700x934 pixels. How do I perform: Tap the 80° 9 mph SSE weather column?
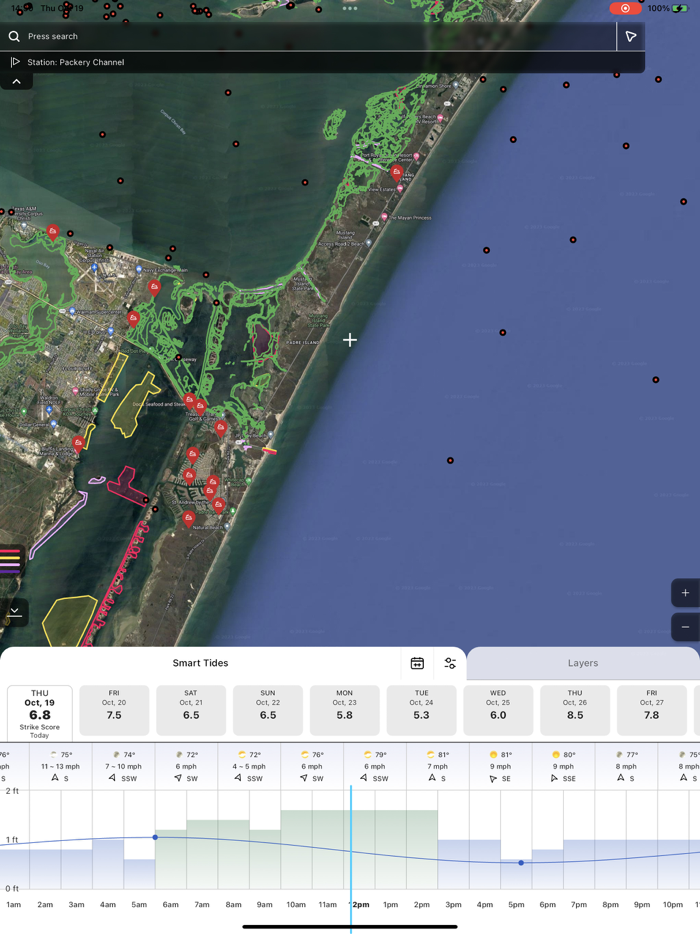(564, 766)
